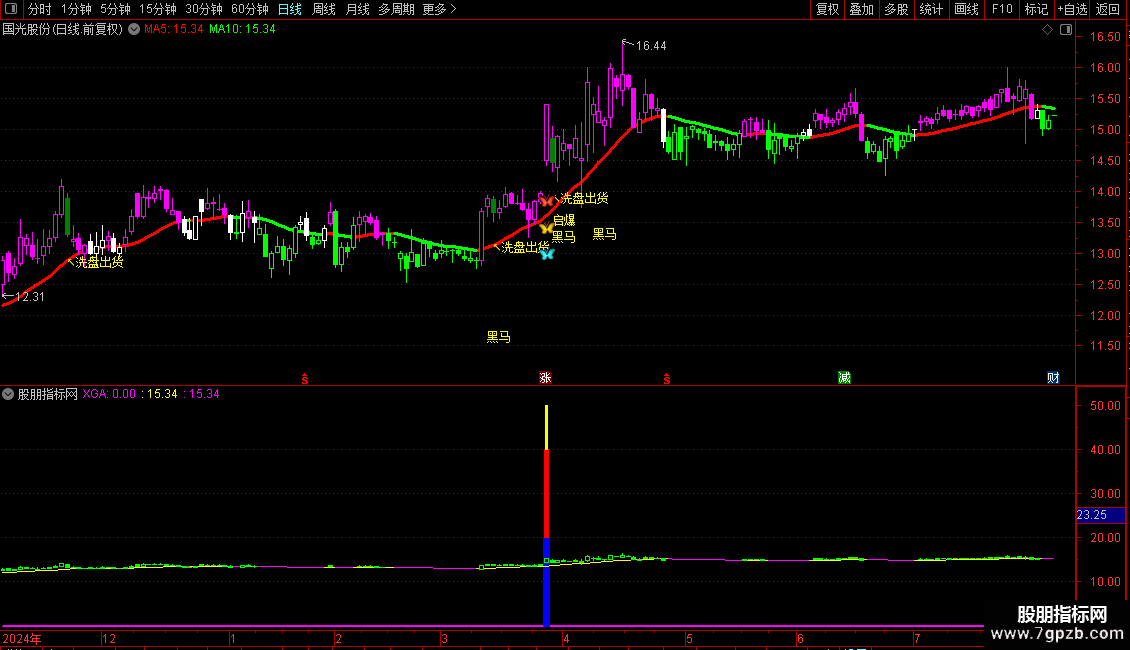Activate the 画线 drawing tool

tap(966, 9)
